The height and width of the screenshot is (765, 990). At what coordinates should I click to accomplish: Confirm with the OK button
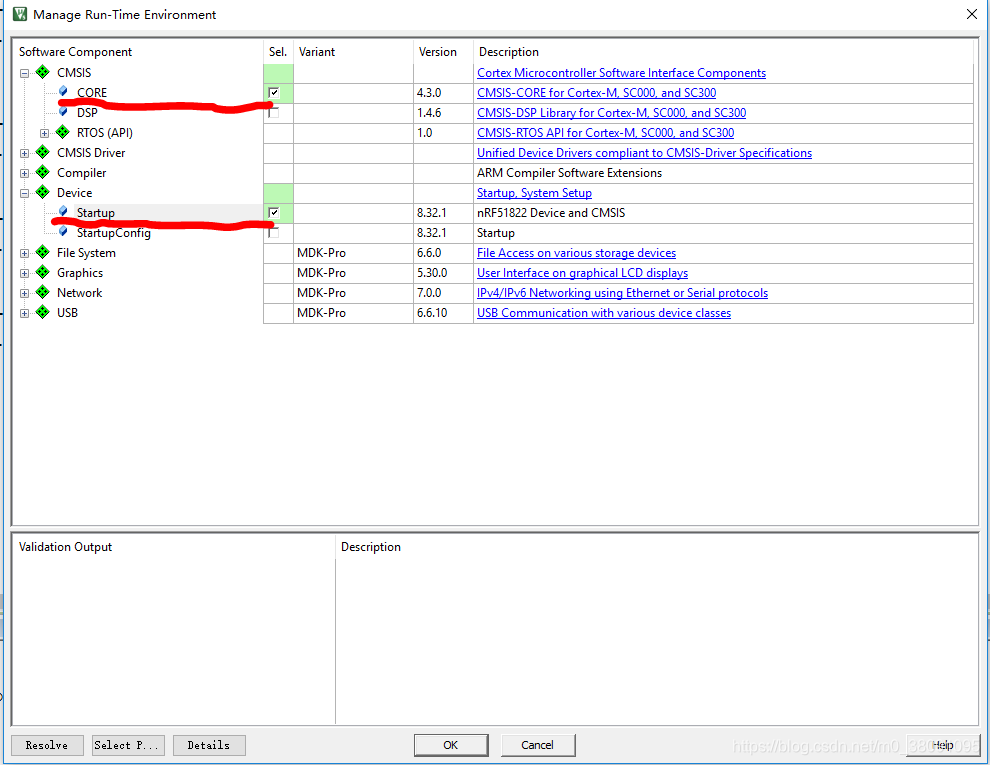[451, 745]
